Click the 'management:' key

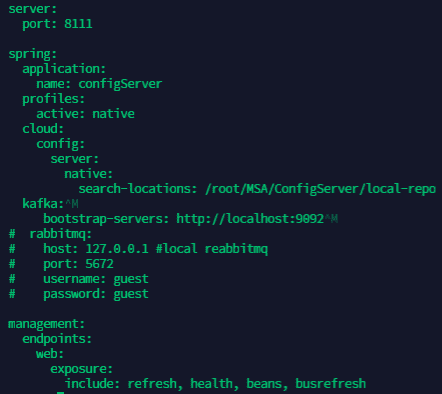click(47, 324)
